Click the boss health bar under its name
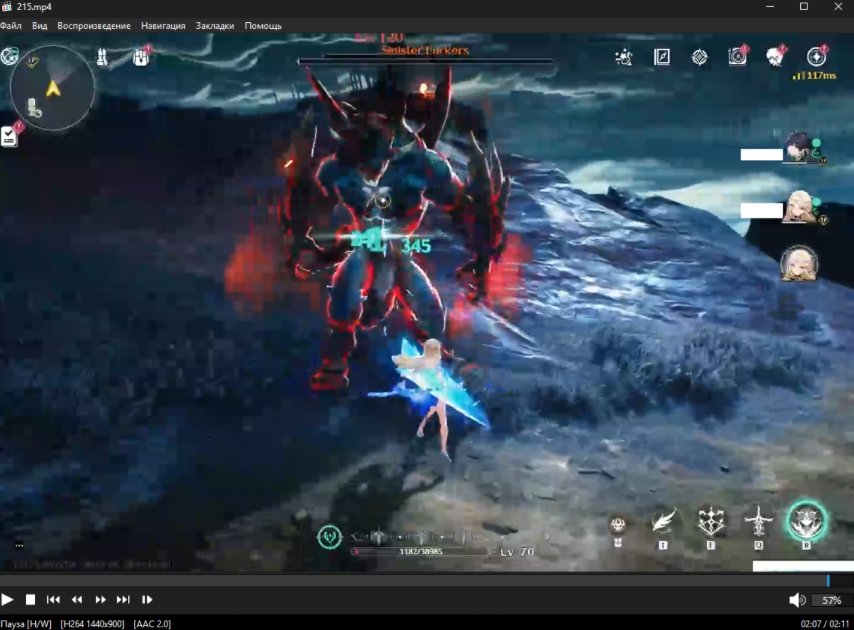Screen dimensions: 854x630 click(425, 61)
